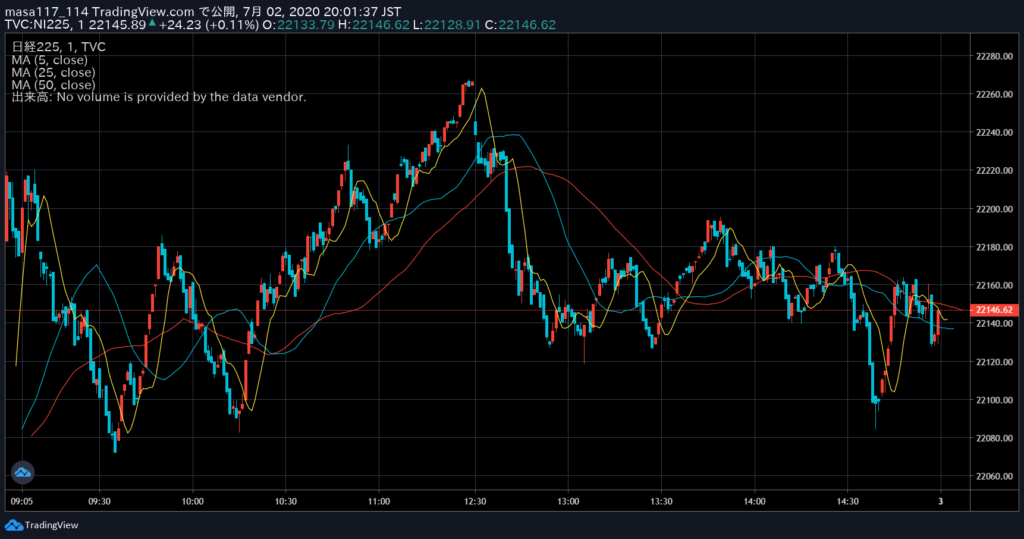Click the 22200.00 price axis label
1024x539 pixels.
pos(995,209)
